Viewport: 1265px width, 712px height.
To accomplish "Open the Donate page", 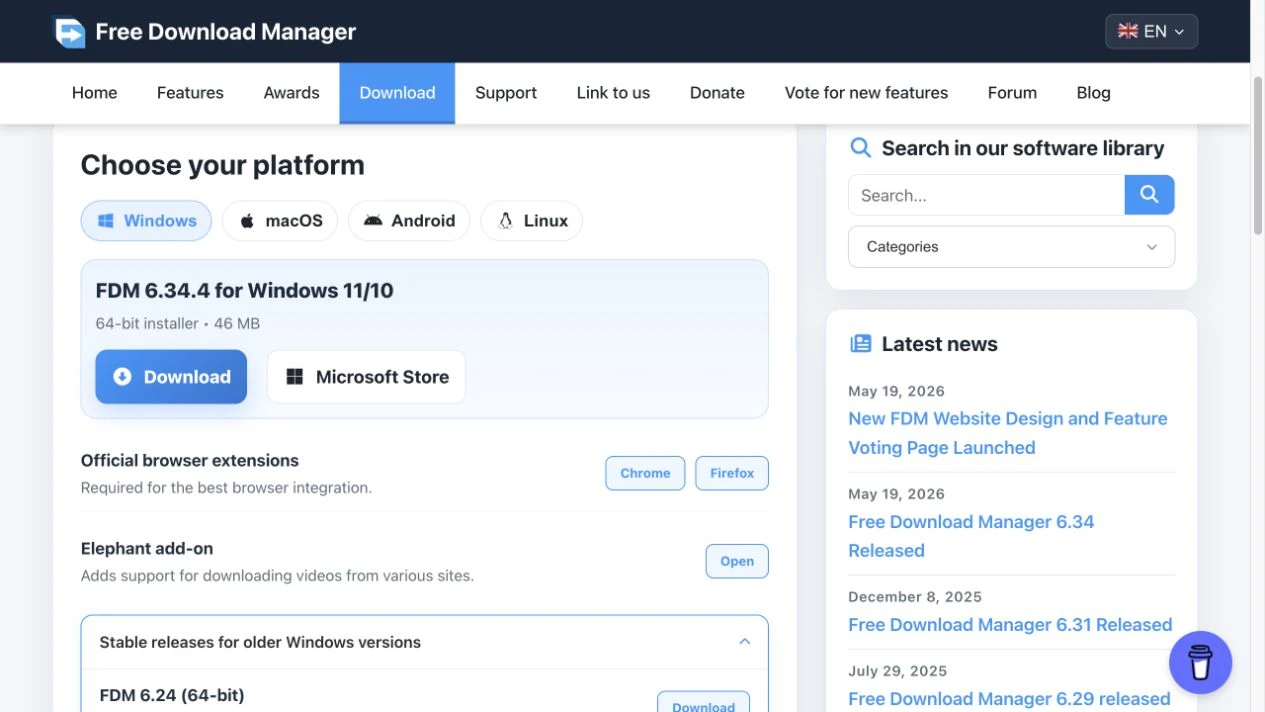I will (717, 93).
